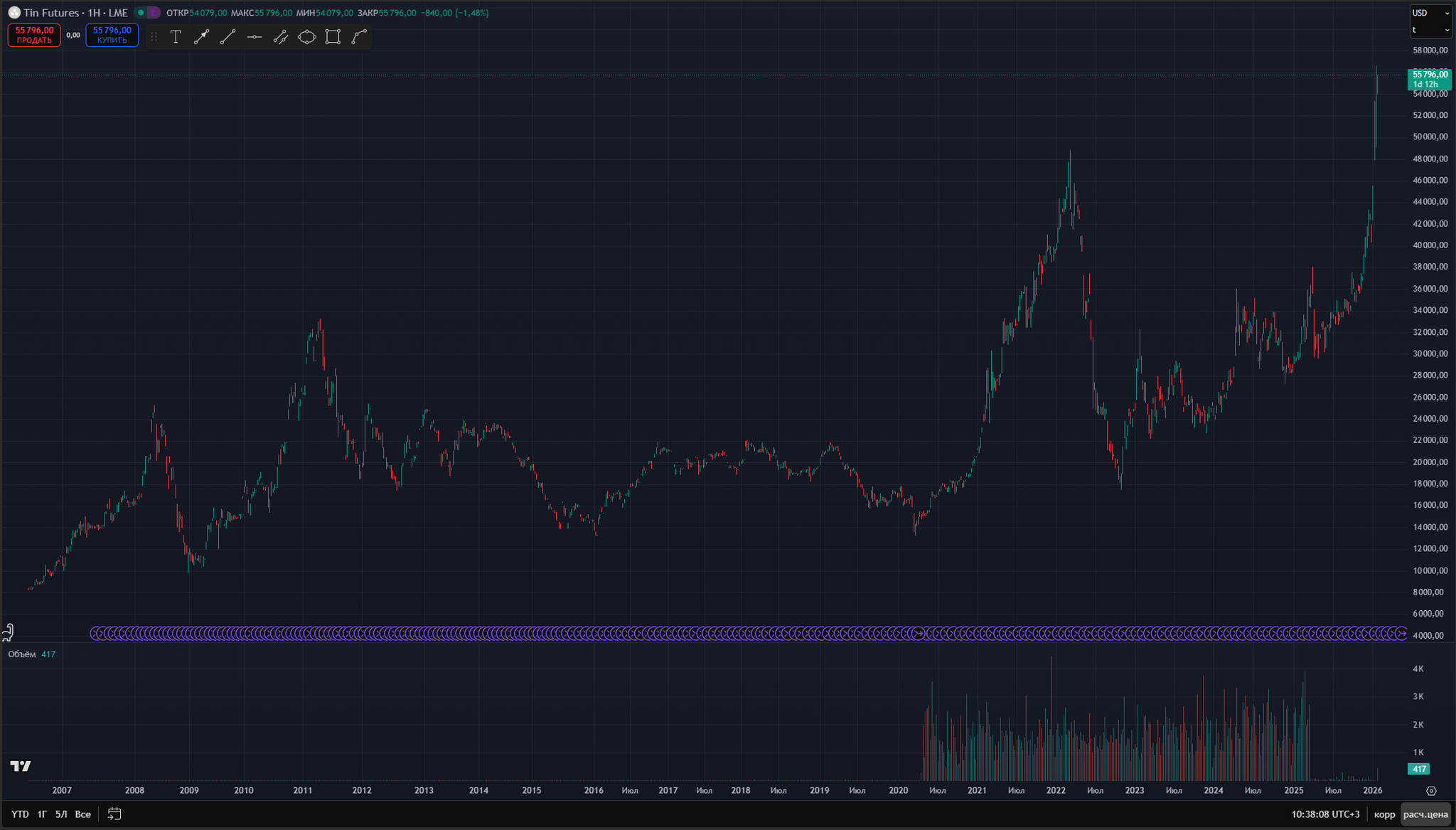The width and height of the screenshot is (1456, 830).
Task: Select the Parallel channel tool
Action: click(x=280, y=37)
